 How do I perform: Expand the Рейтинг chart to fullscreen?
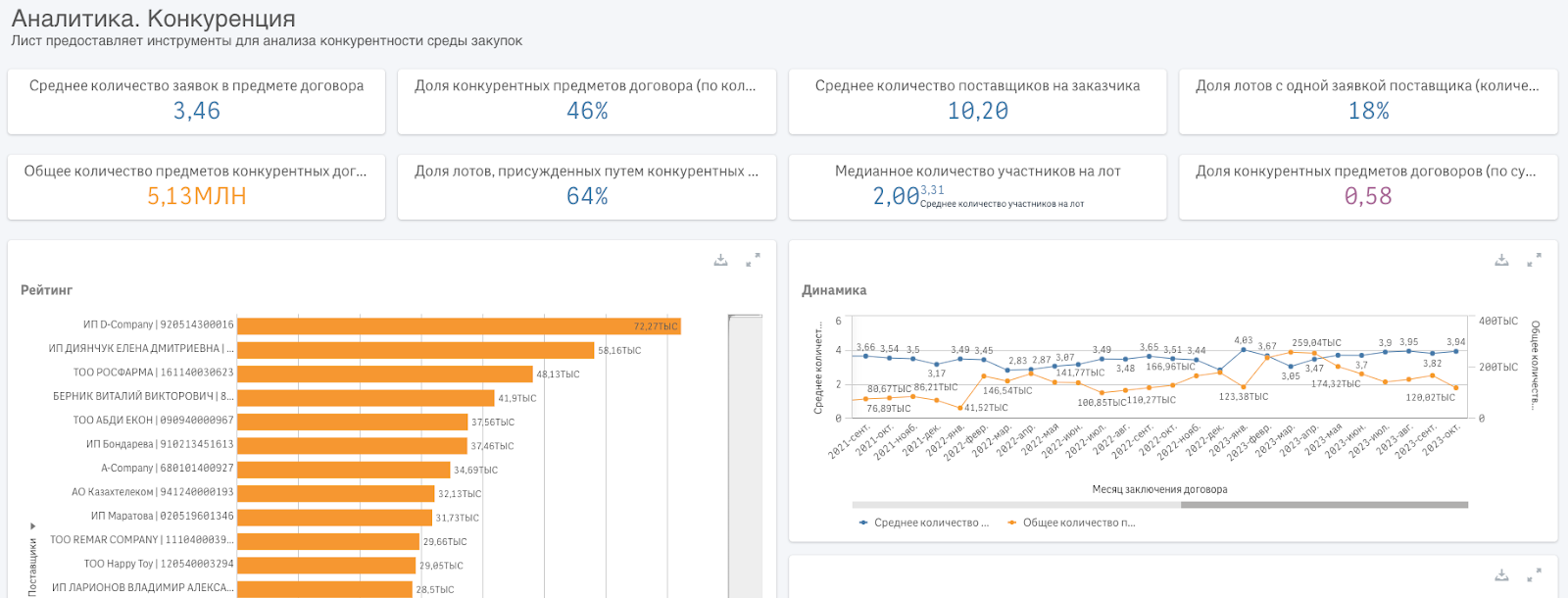[753, 260]
